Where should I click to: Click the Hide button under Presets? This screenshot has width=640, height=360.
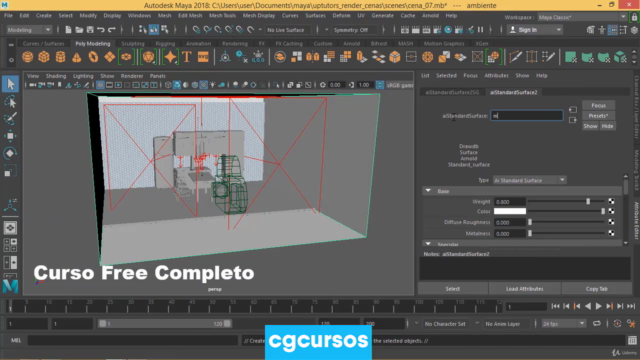click(607, 126)
